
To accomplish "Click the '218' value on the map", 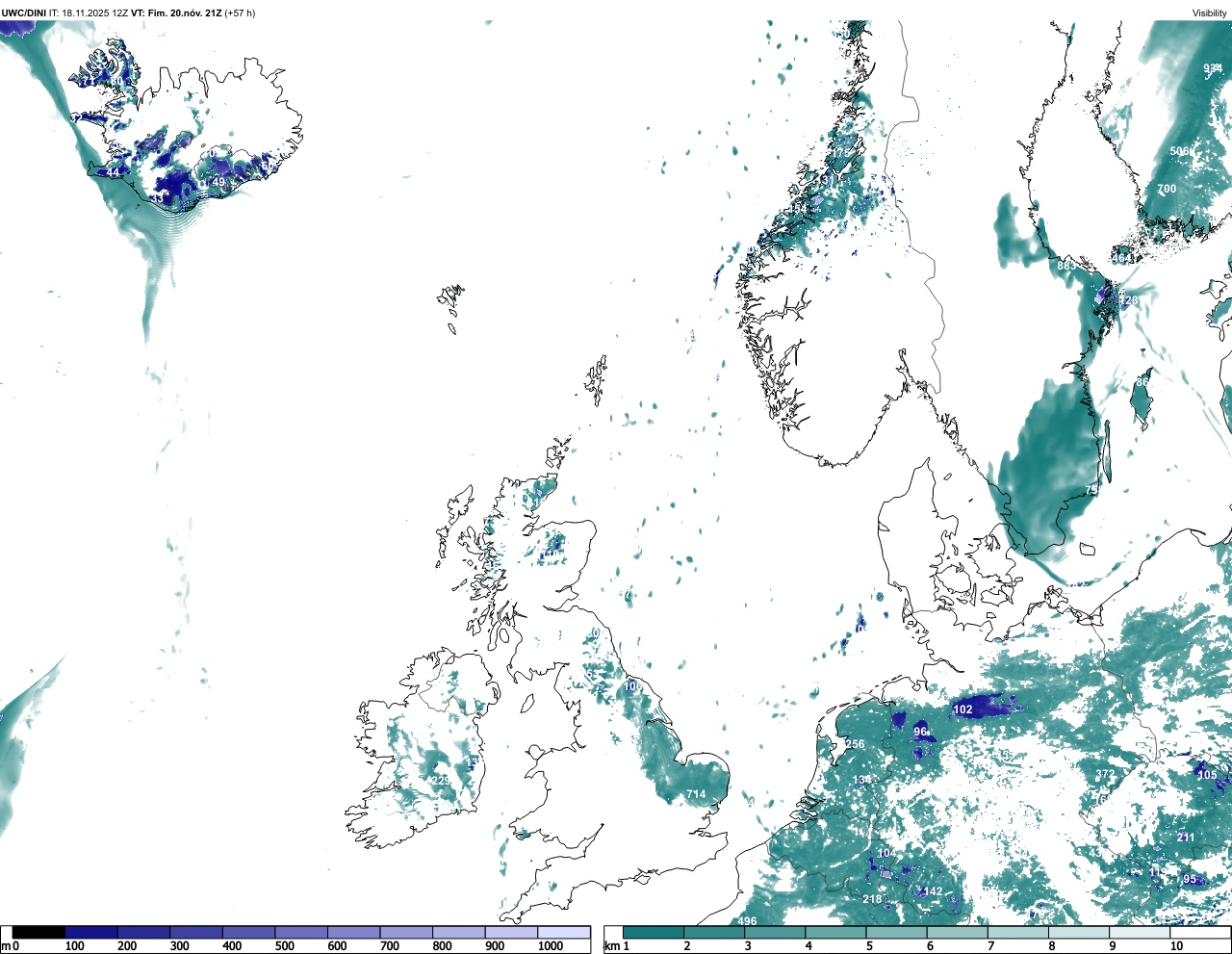I will (872, 899).
